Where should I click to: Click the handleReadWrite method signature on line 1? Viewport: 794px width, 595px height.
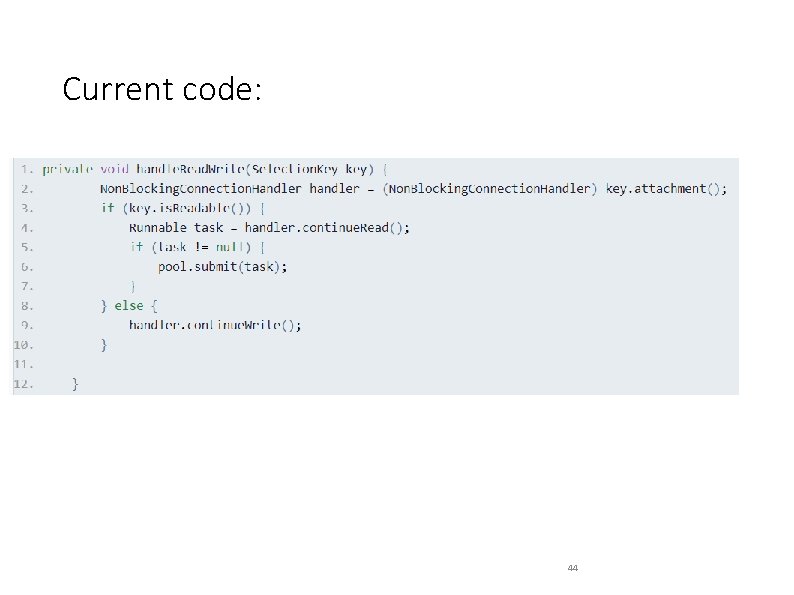coord(215,169)
